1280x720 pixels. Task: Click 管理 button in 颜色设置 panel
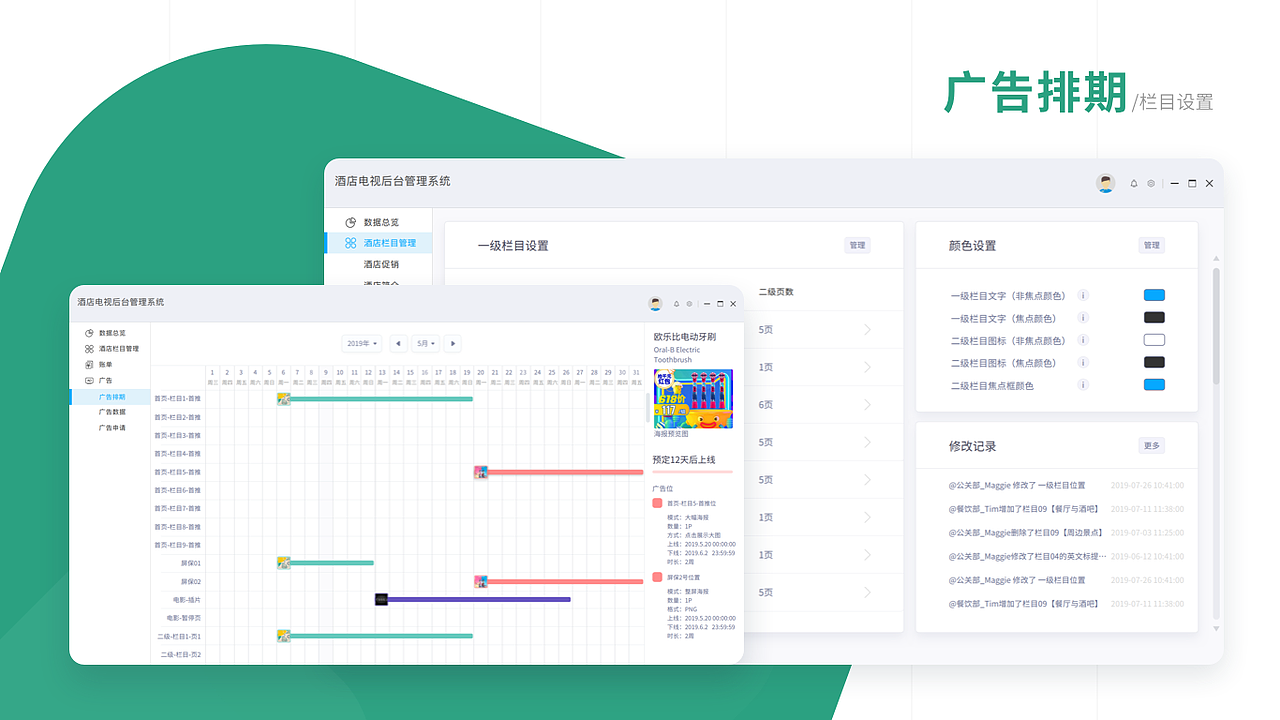tap(1151, 245)
